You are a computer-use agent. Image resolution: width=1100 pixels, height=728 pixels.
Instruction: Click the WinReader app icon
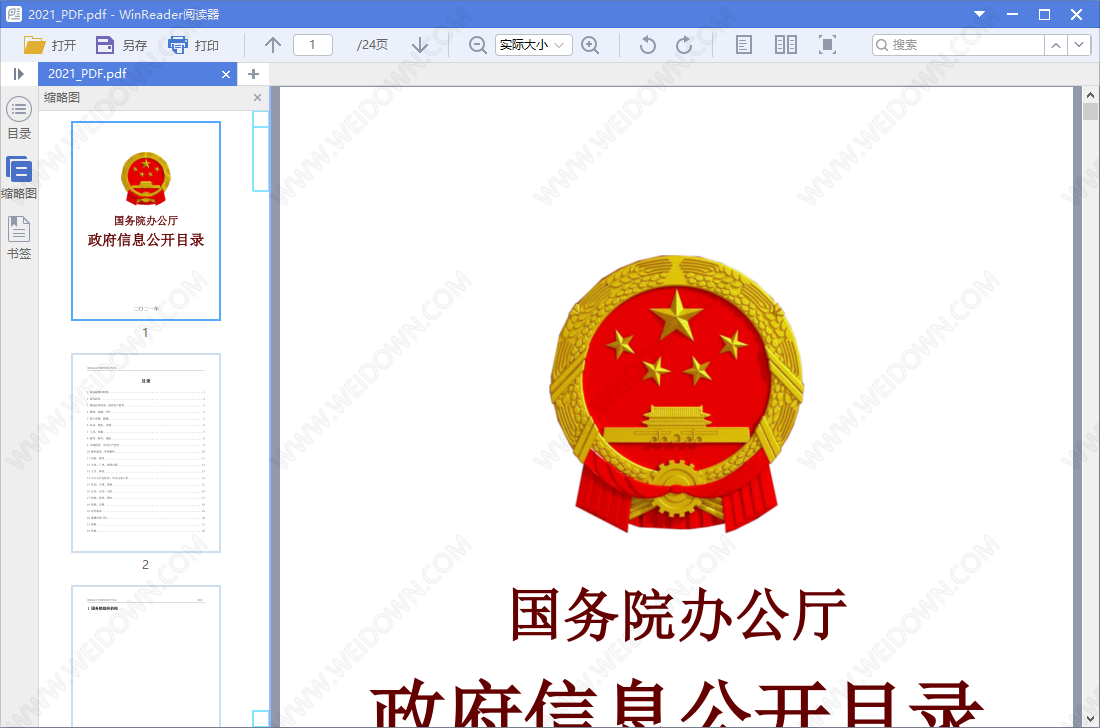pos(13,14)
